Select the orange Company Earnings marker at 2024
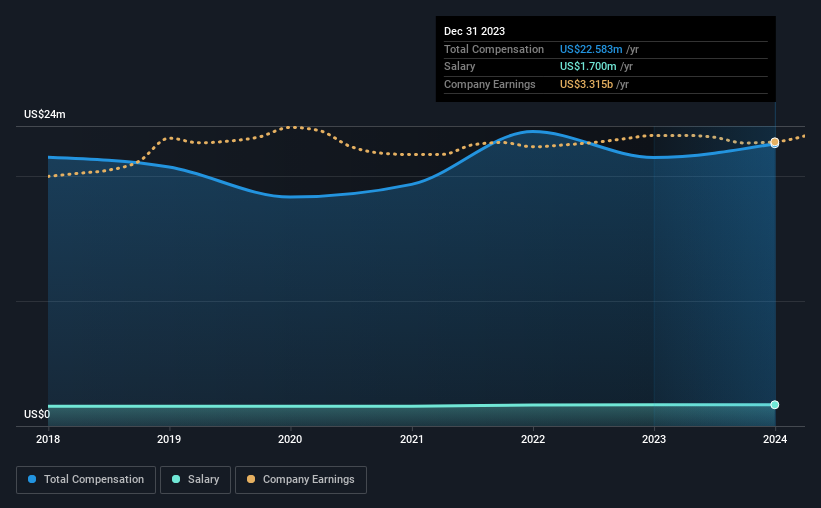The width and height of the screenshot is (821, 508). click(775, 142)
